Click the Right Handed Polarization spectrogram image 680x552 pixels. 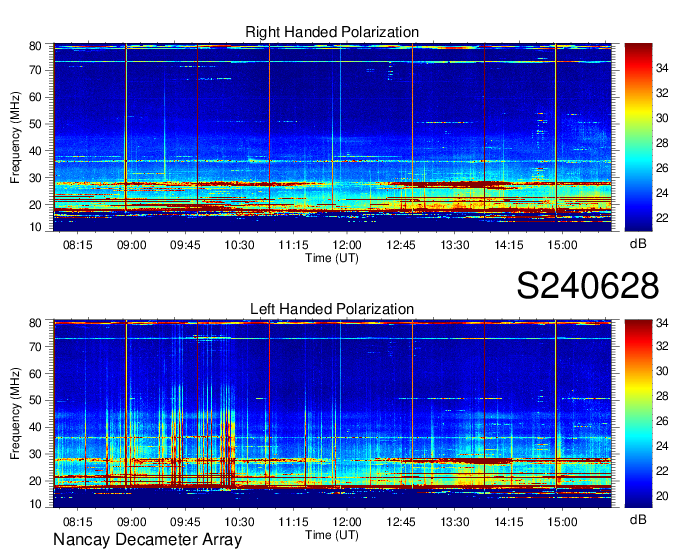[332, 137]
